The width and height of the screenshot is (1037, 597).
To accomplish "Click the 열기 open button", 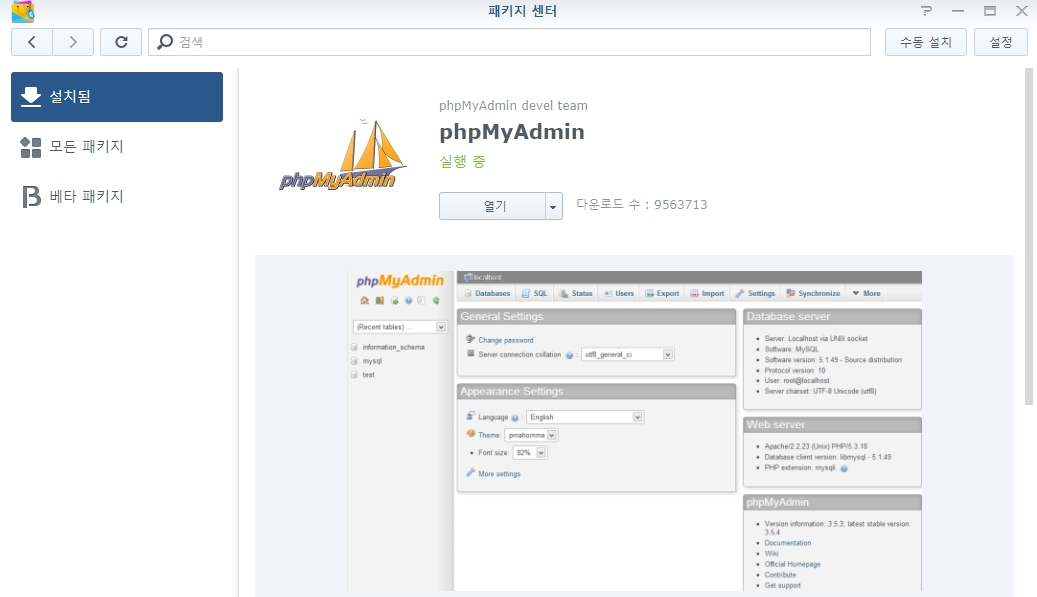I will pyautogui.click(x=493, y=206).
